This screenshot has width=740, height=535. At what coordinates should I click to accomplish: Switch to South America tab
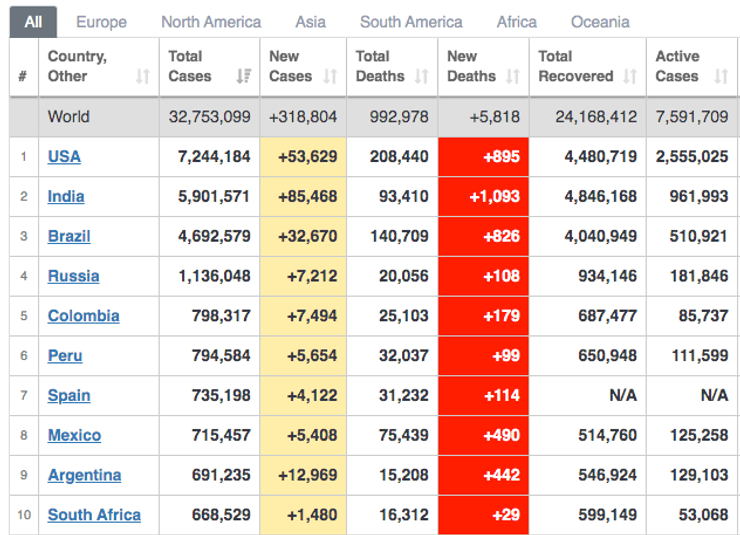click(x=411, y=22)
